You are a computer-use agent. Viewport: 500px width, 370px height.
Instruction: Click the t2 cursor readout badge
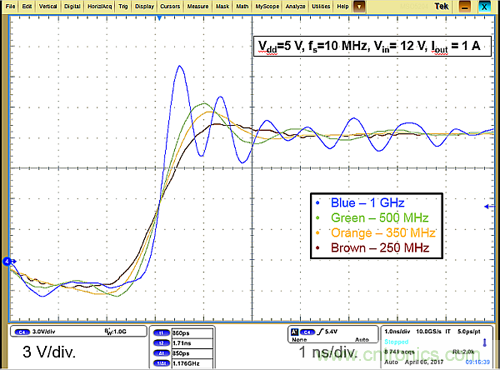[x=161, y=343]
